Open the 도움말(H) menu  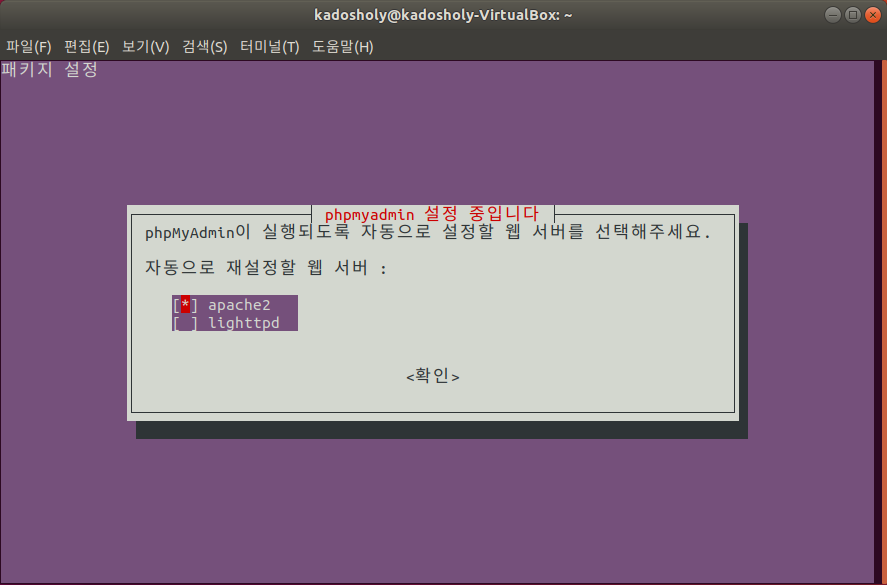click(x=343, y=47)
